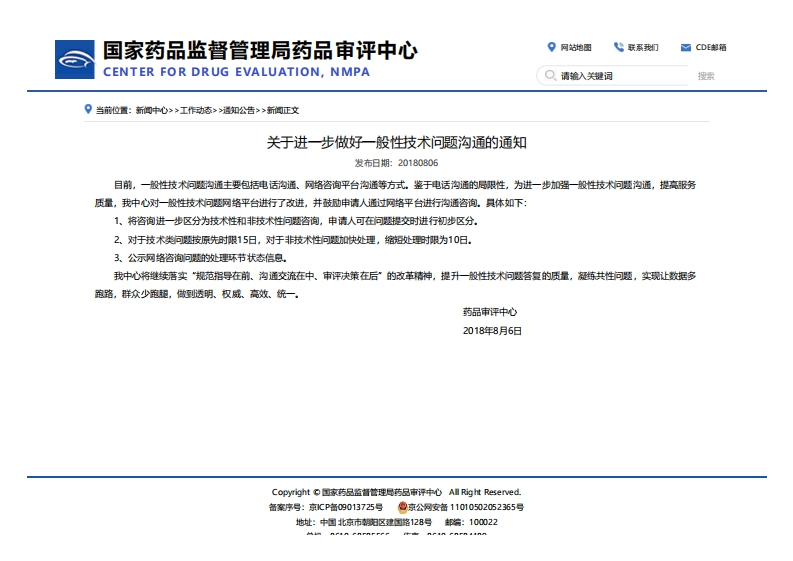Click list item 1 about 技术性和非技术性问题咨询
Screen dimensions: 793x561
coord(296,221)
